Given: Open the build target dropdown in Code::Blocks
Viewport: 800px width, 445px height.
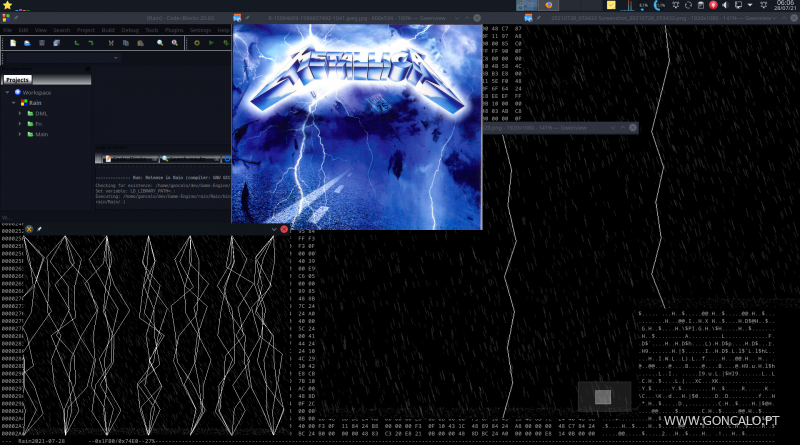Looking at the screenshot, I should pos(116,58).
